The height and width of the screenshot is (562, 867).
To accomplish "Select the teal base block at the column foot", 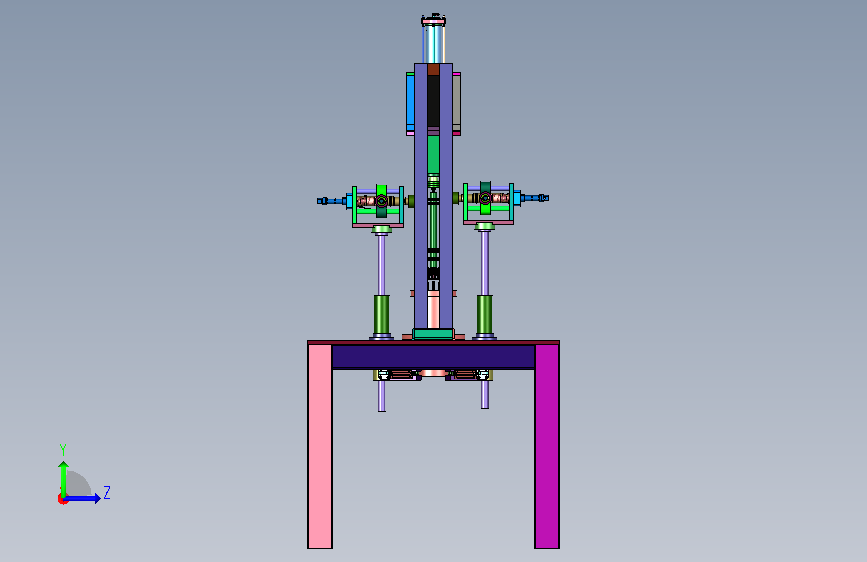I will pyautogui.click(x=434, y=334).
